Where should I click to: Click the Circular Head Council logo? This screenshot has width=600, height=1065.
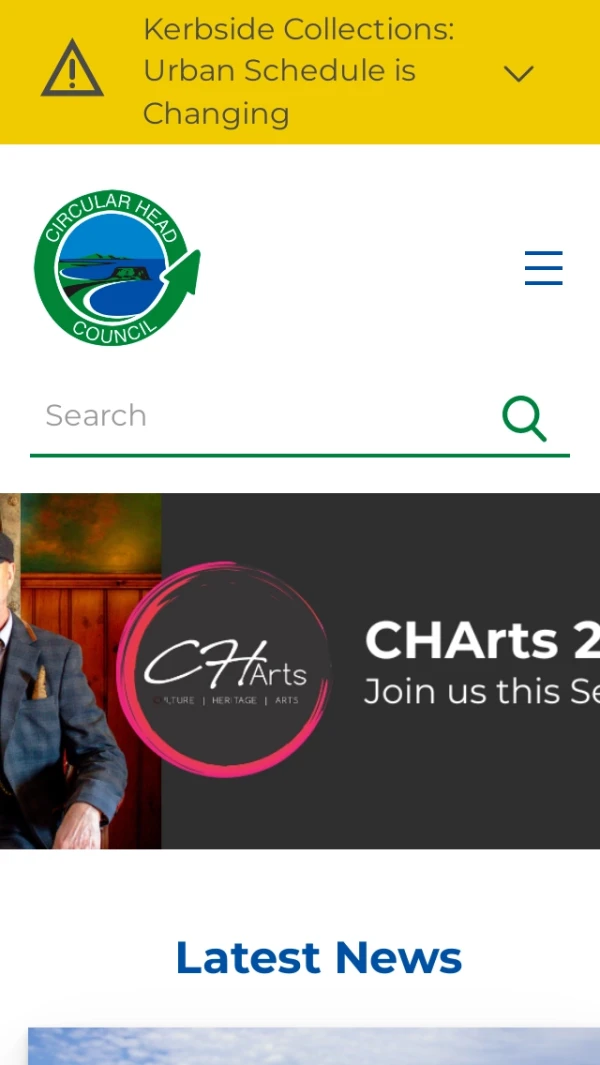pos(117,268)
